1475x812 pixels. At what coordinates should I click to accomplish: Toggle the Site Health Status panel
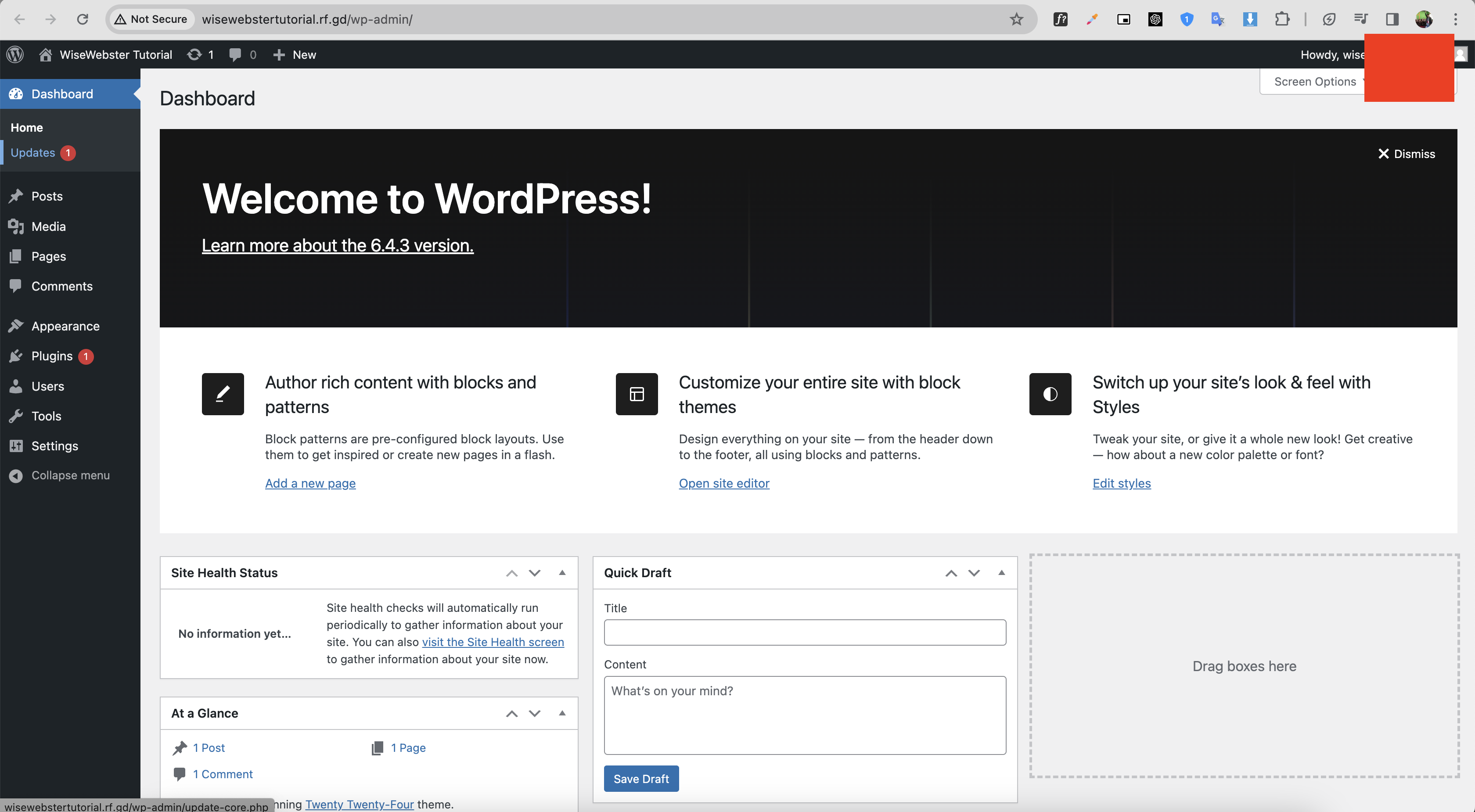click(x=562, y=573)
